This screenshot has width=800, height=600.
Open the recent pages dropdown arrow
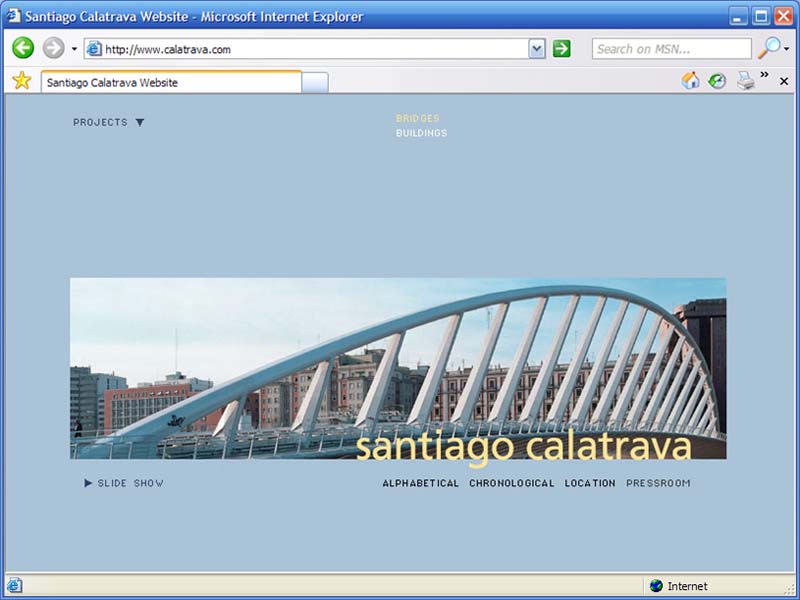tap(74, 49)
